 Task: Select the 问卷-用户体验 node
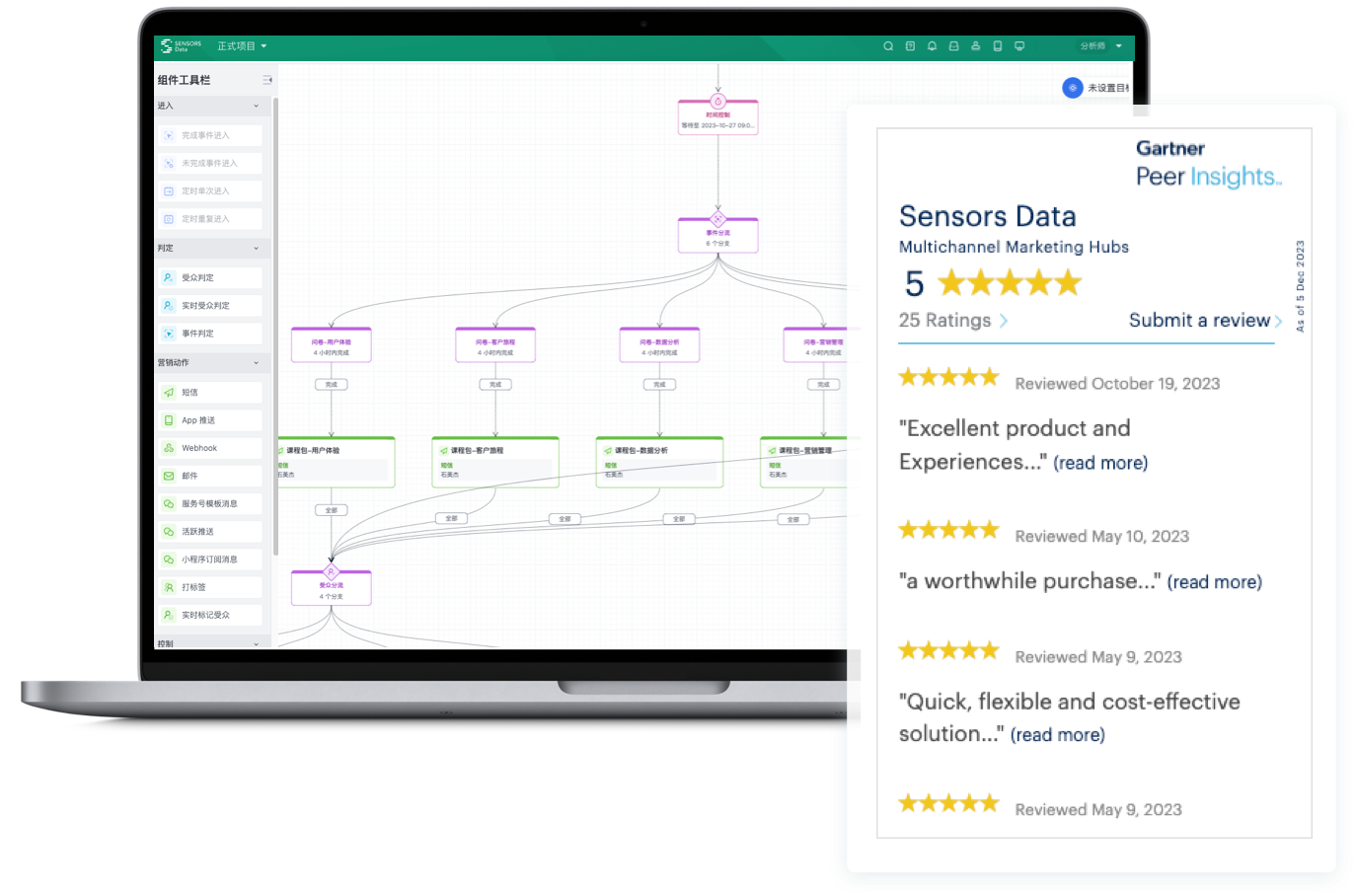click(332, 344)
